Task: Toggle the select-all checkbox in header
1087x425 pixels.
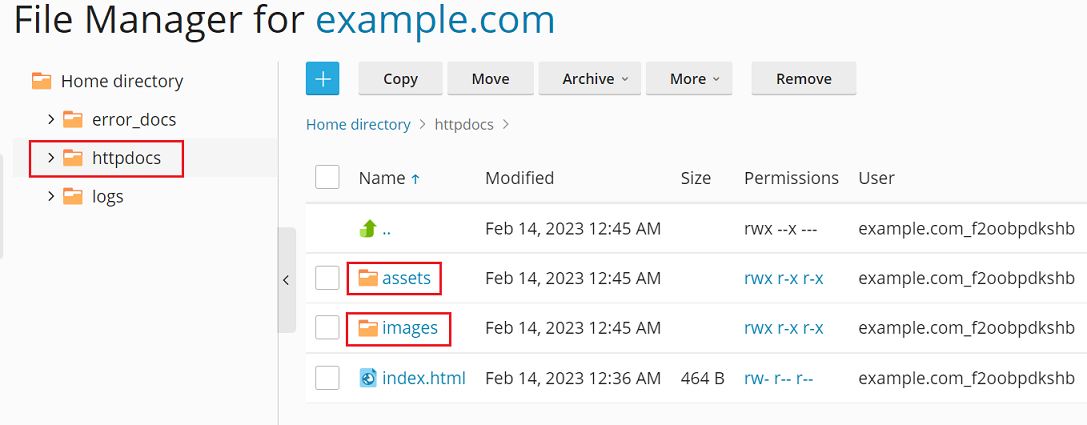Action: point(327,178)
